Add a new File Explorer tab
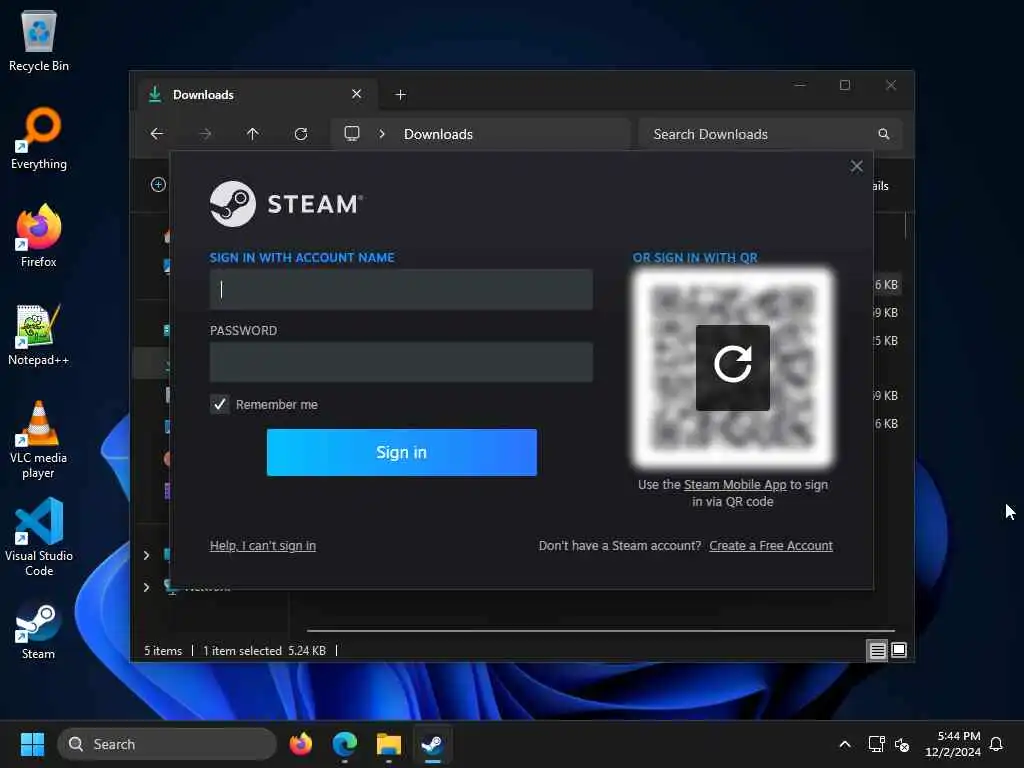 coord(400,95)
